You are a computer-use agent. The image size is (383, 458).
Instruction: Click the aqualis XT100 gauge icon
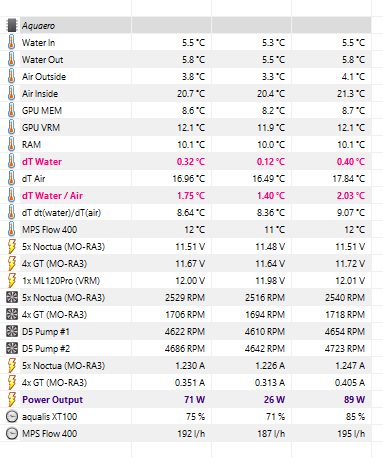12,416
